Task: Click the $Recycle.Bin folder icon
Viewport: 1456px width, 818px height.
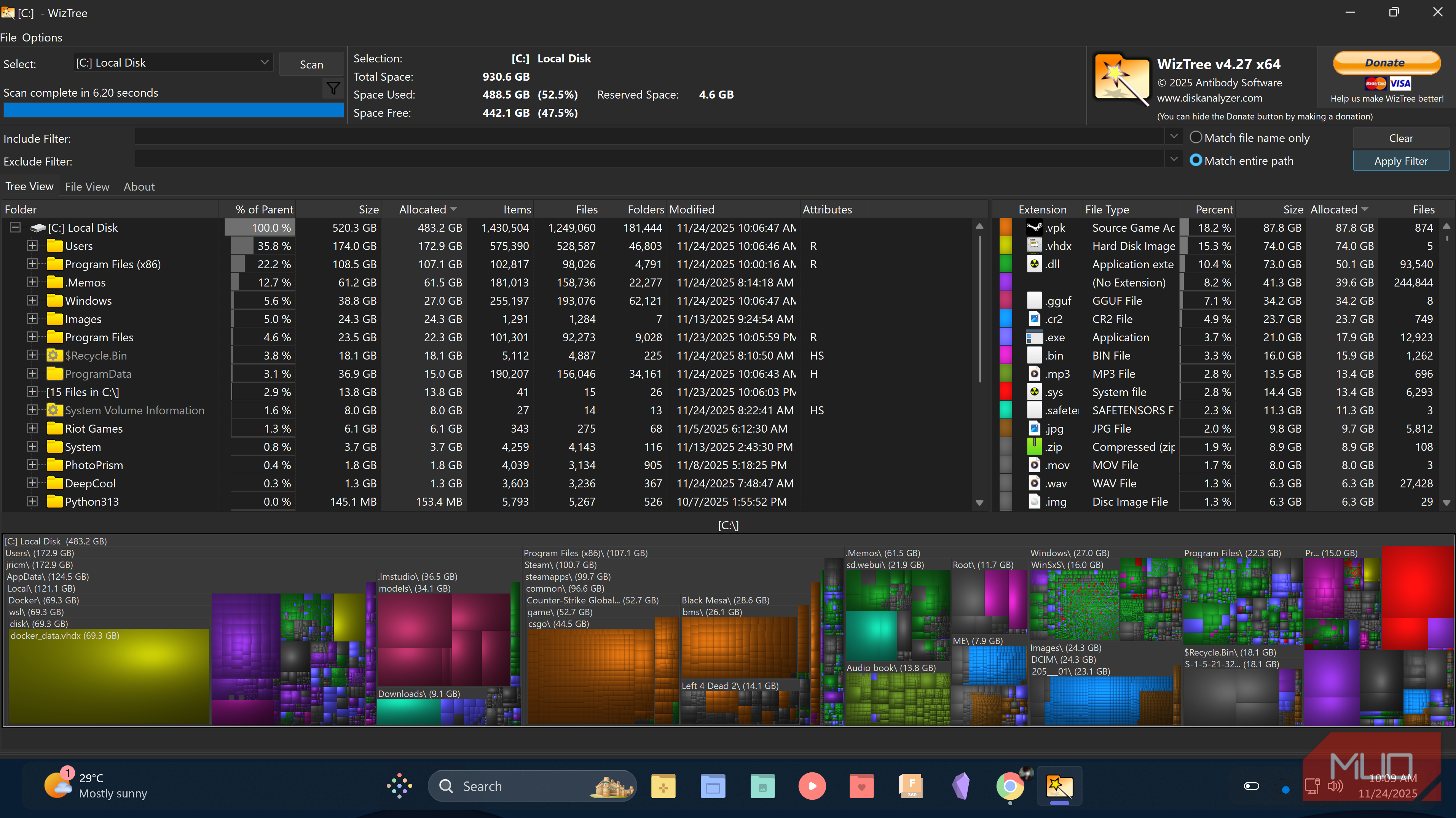Action: [55, 355]
